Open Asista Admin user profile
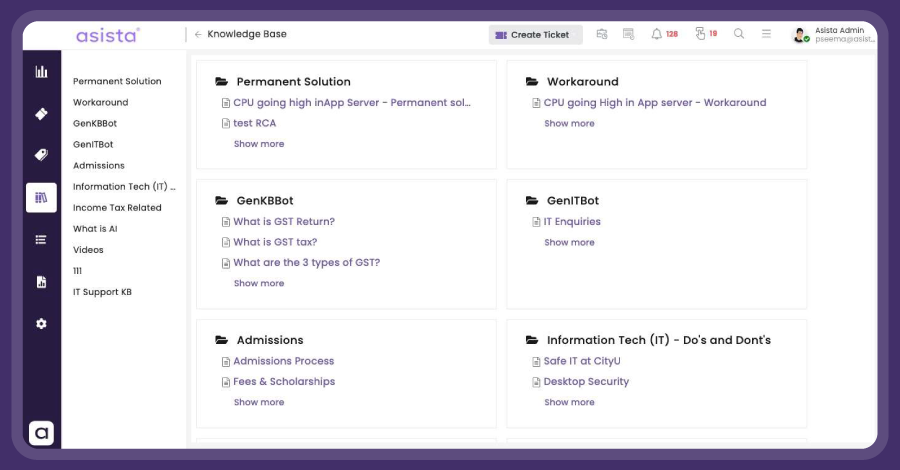Image resolution: width=900 pixels, height=470 pixels. (833, 34)
